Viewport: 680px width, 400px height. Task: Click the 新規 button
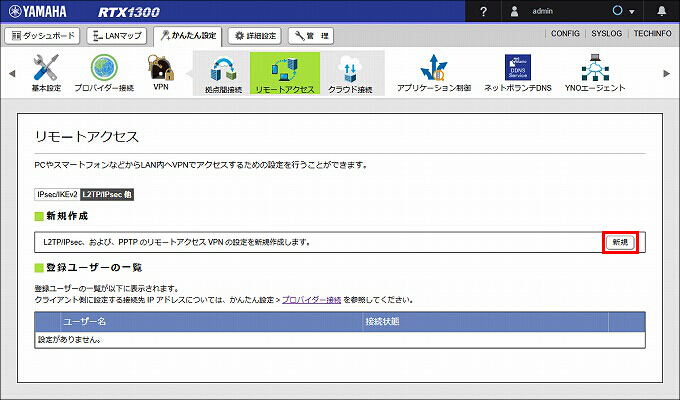click(620, 242)
